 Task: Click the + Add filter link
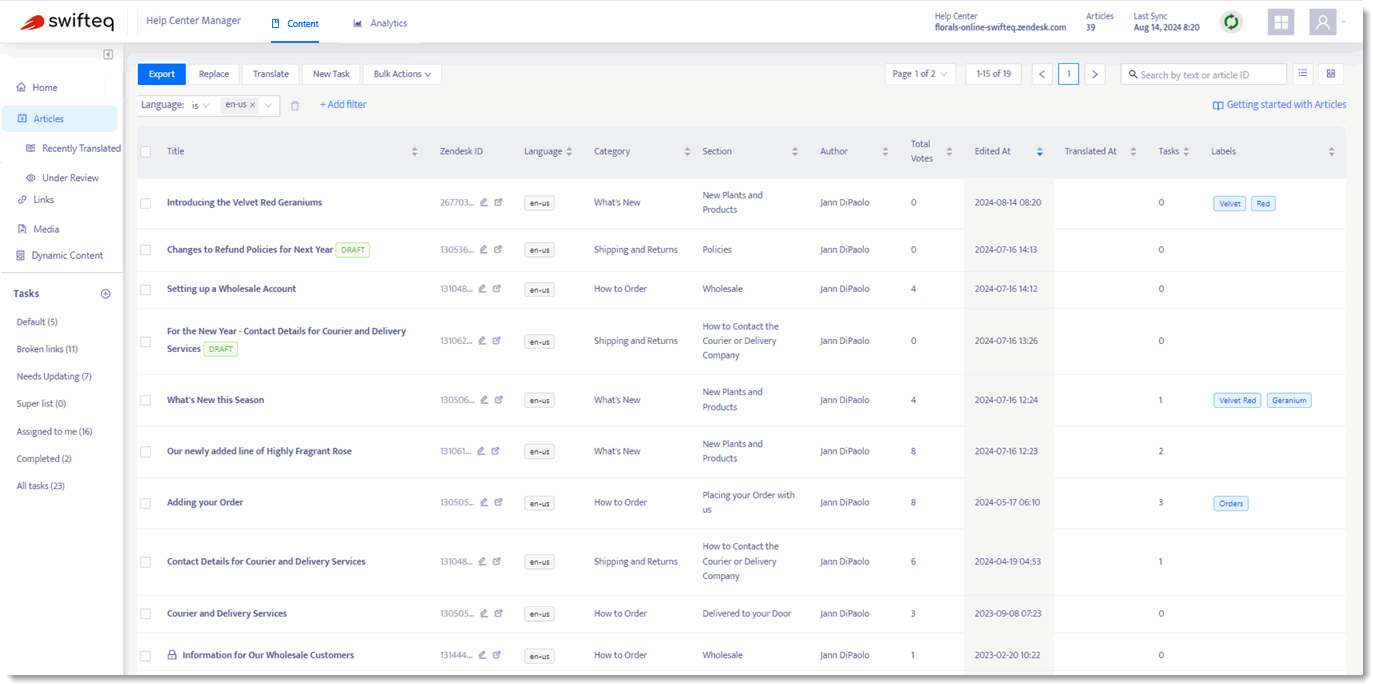point(343,104)
